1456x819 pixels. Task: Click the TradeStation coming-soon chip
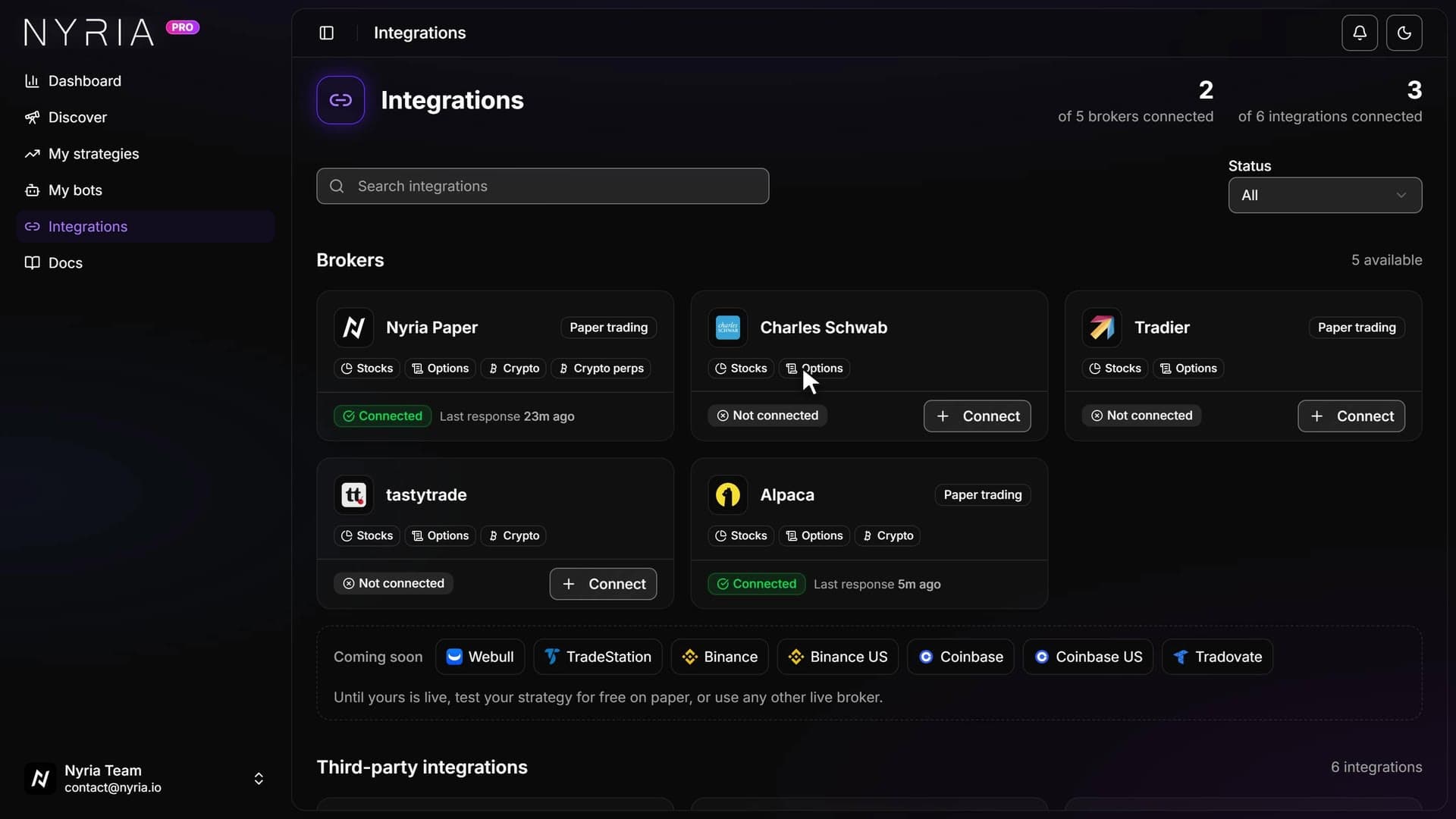598,657
